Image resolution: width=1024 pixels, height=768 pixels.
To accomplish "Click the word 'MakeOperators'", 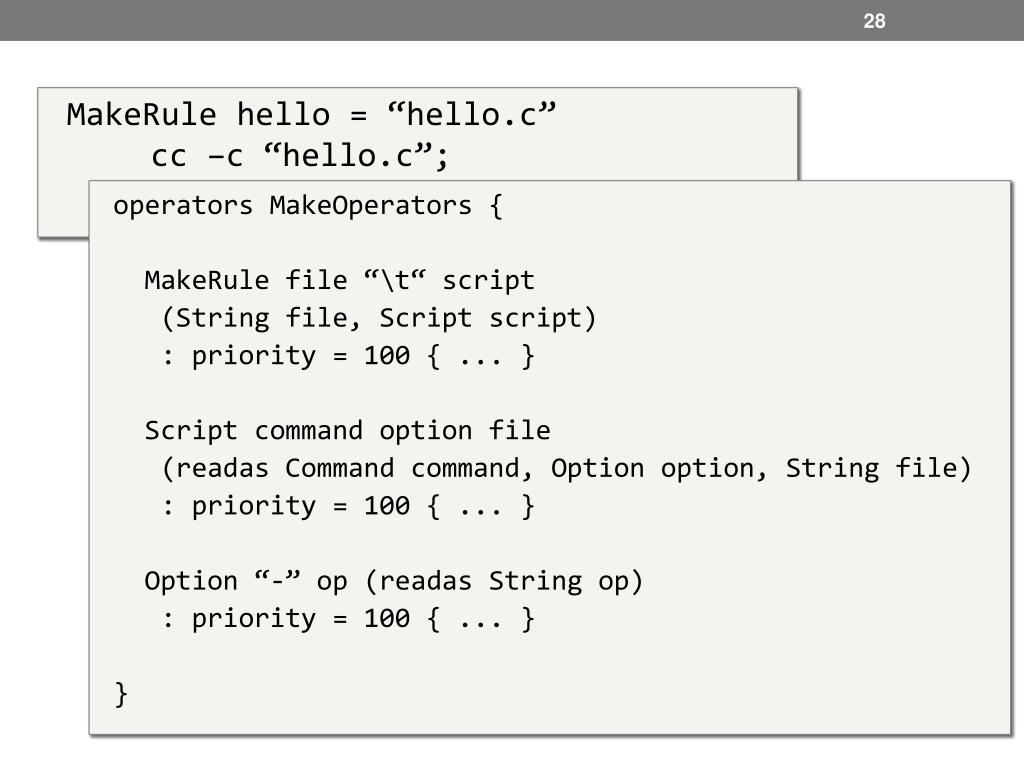I will pos(370,206).
